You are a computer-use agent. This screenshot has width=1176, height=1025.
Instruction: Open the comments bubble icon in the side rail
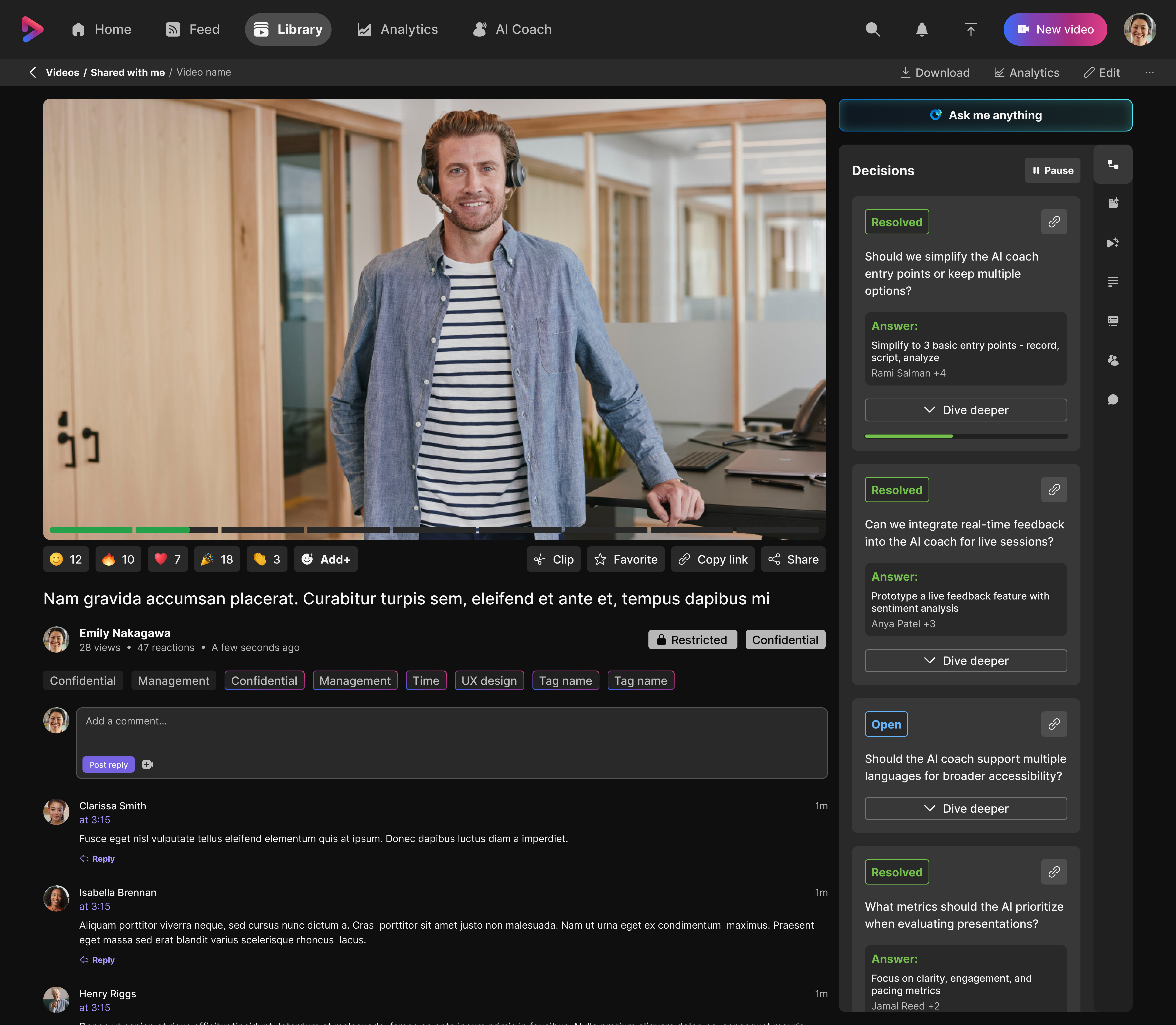pyautogui.click(x=1113, y=399)
